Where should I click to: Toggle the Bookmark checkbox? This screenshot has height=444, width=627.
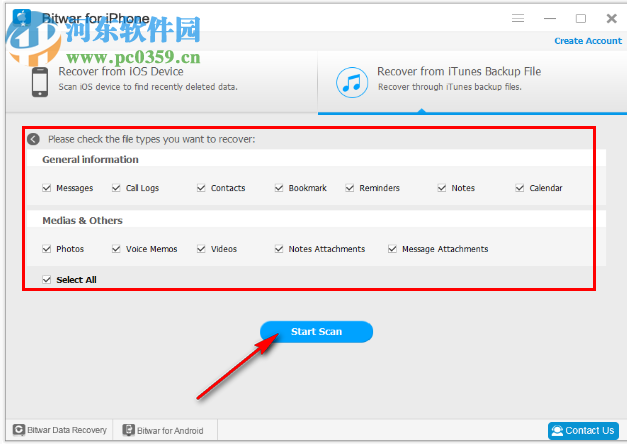[x=279, y=188]
